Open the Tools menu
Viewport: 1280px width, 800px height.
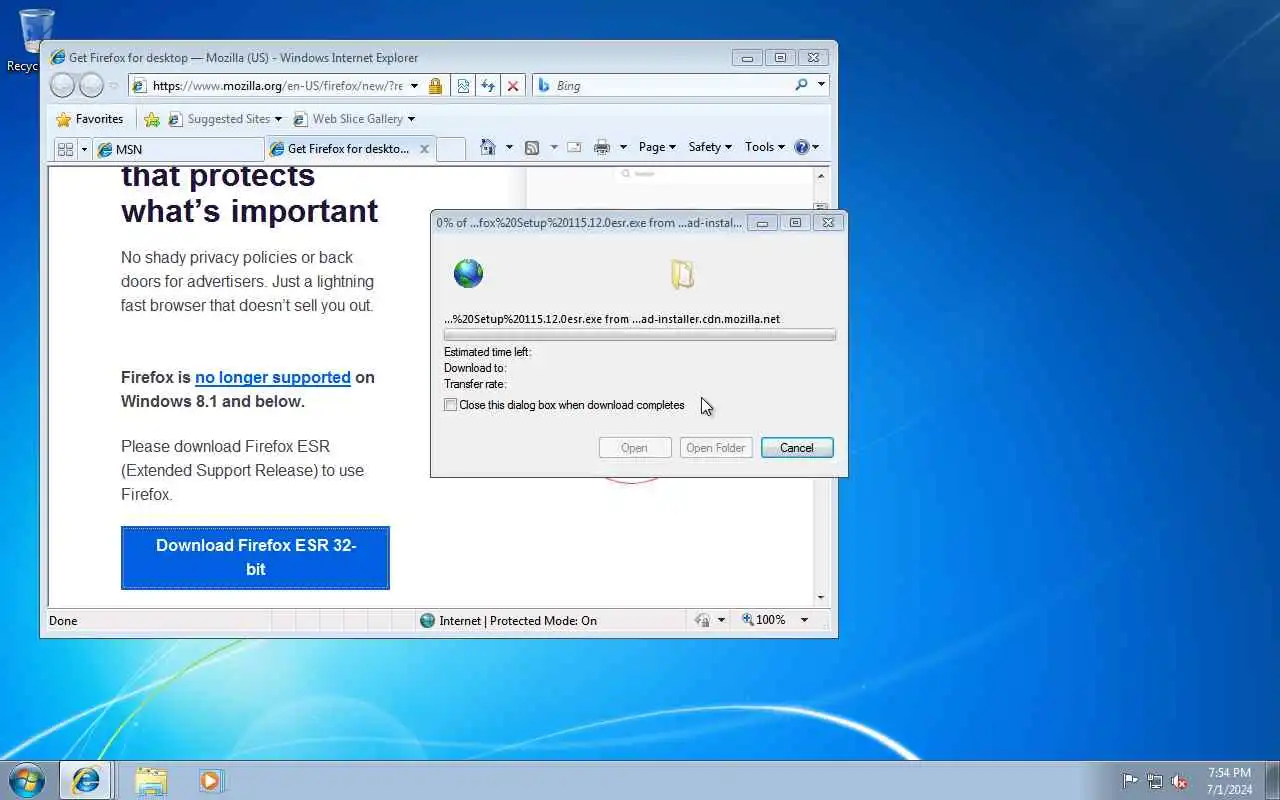coord(765,147)
